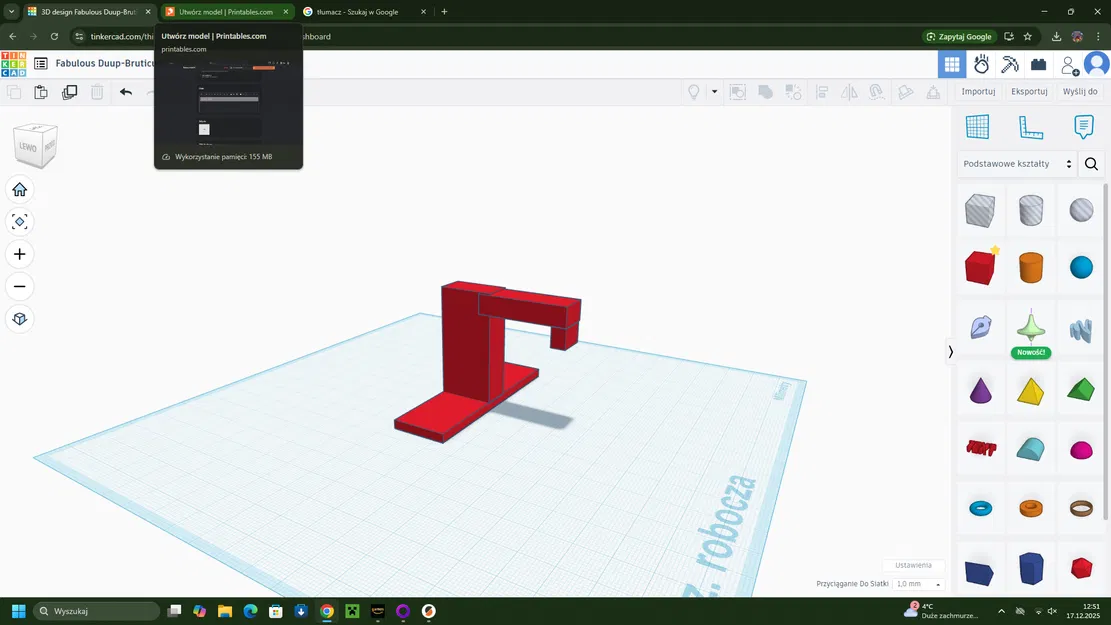Click the greyed-out Copy icon
1111x625 pixels.
13,92
